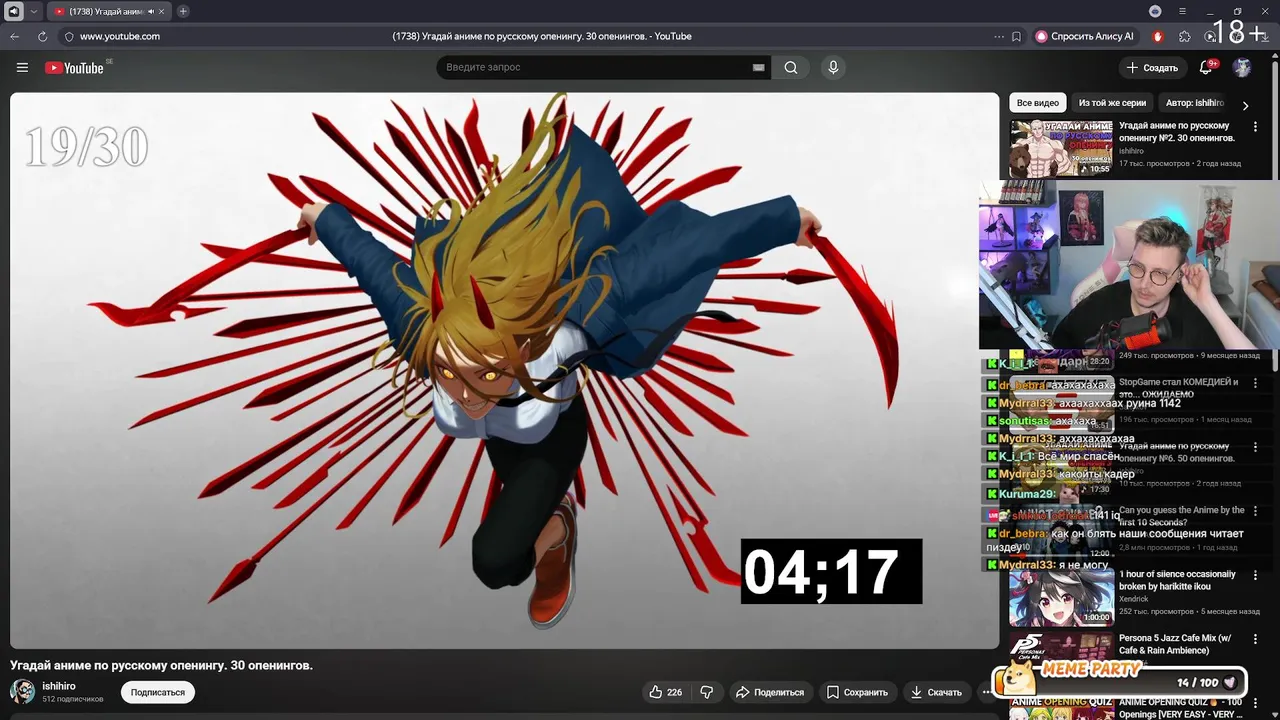Click the Создать create button
1280x720 pixels.
[1152, 67]
